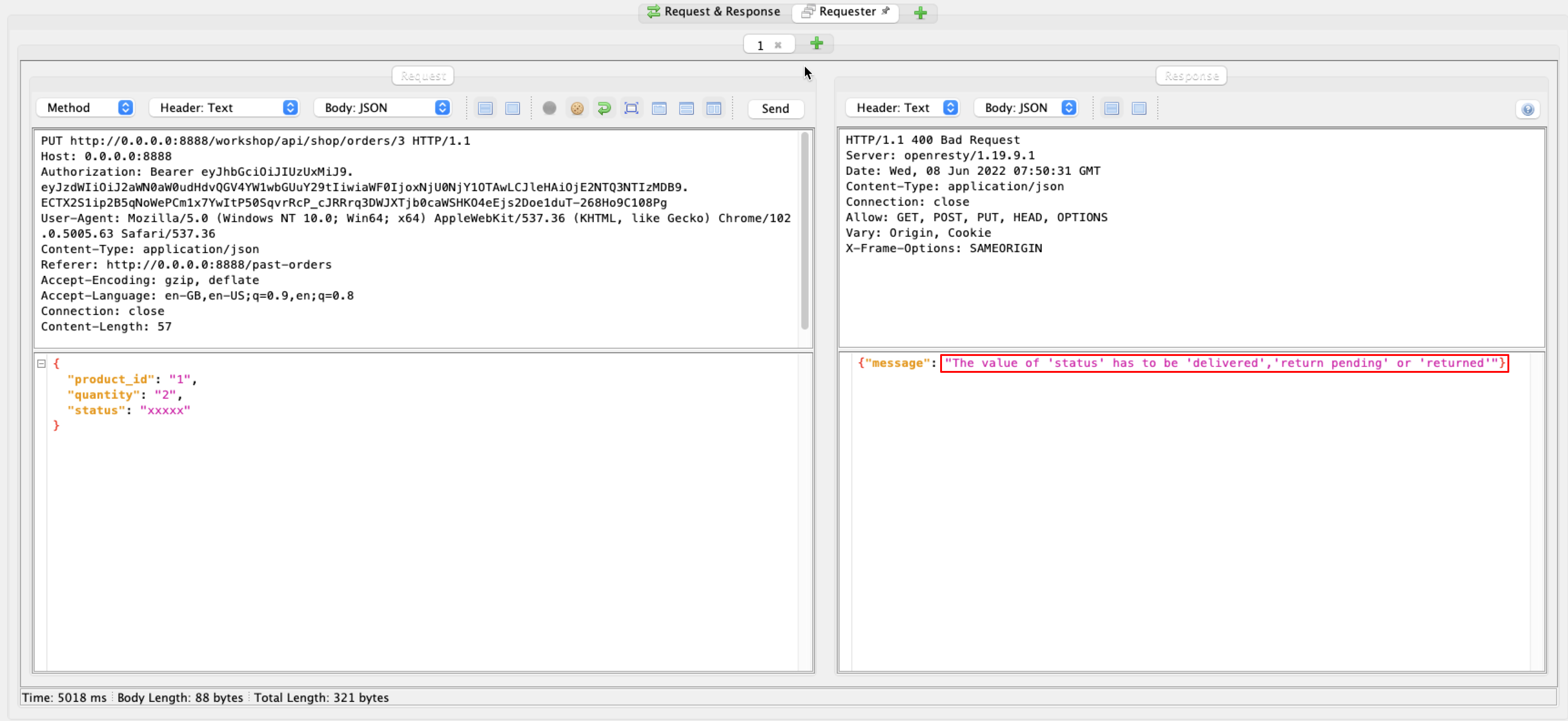Open response Header: Text dropdown
The height and width of the screenshot is (721, 1568).
tap(903, 108)
